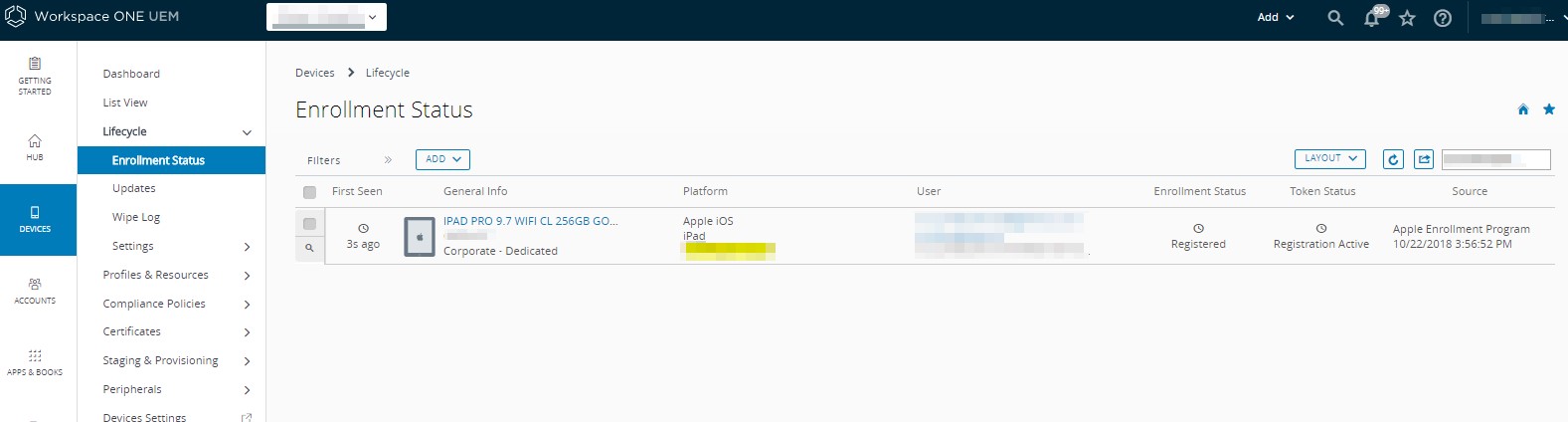Image resolution: width=1568 pixels, height=422 pixels.
Task: Open the saved pages star icon
Action: click(1407, 18)
